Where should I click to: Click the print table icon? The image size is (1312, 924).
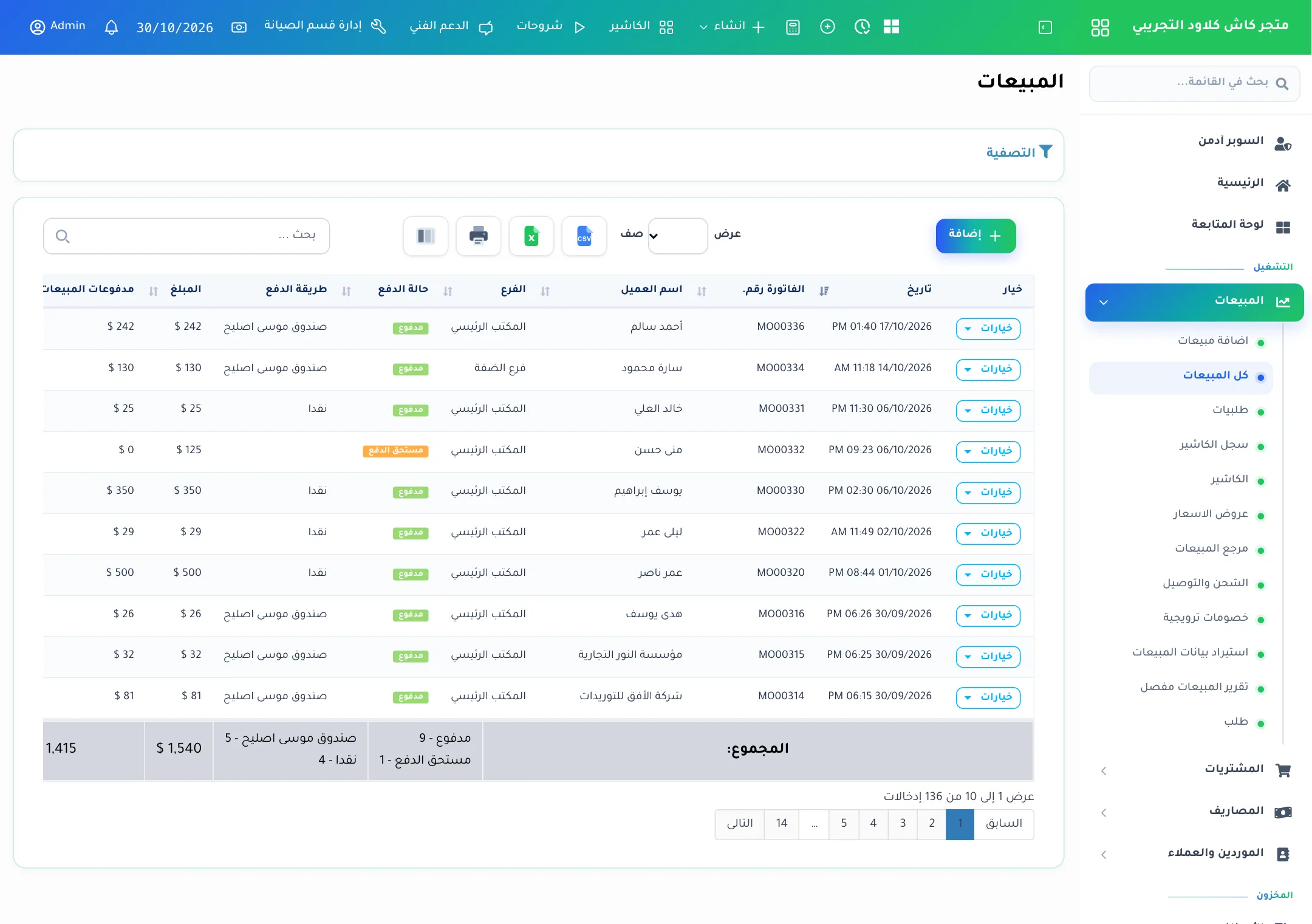click(x=478, y=236)
